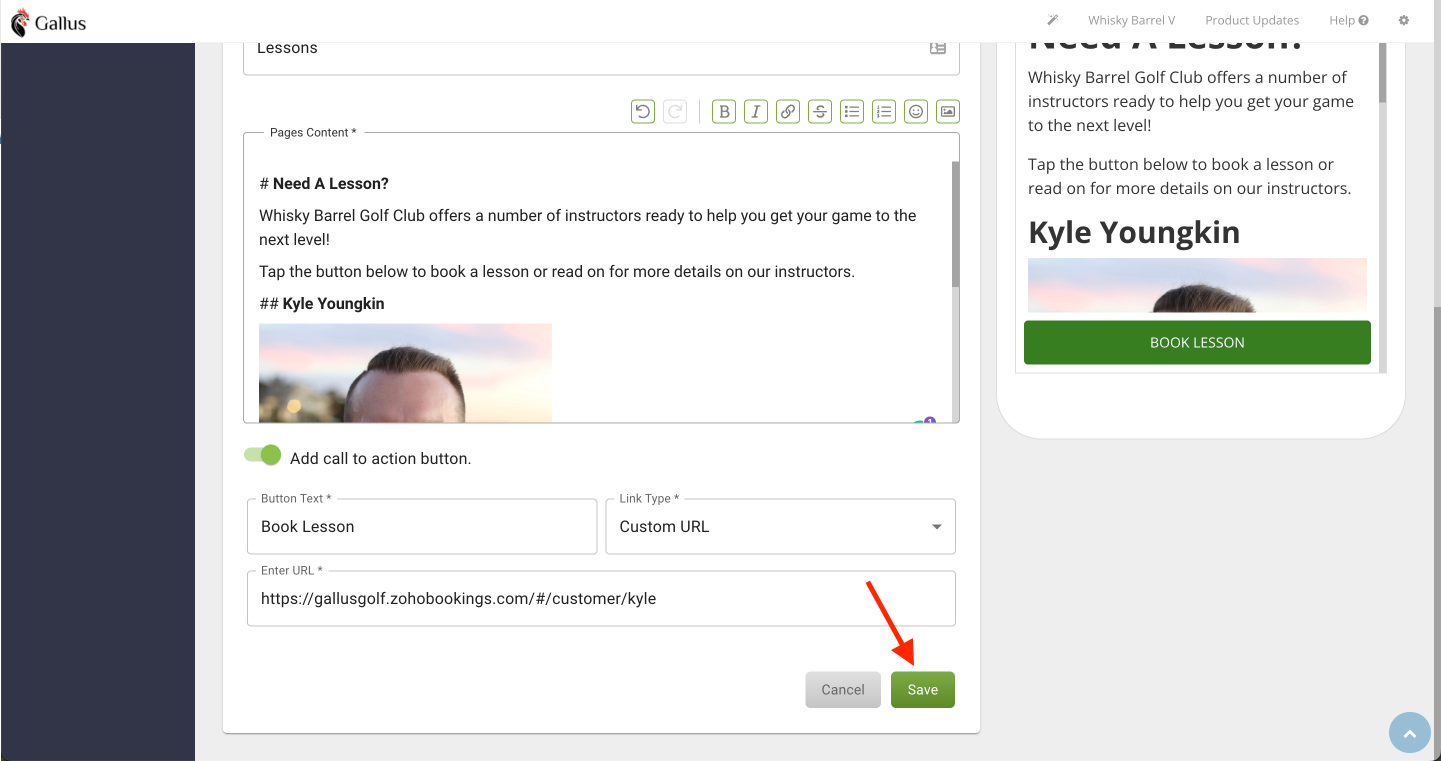
Task: Insert an image via the picture icon
Action: 948,111
